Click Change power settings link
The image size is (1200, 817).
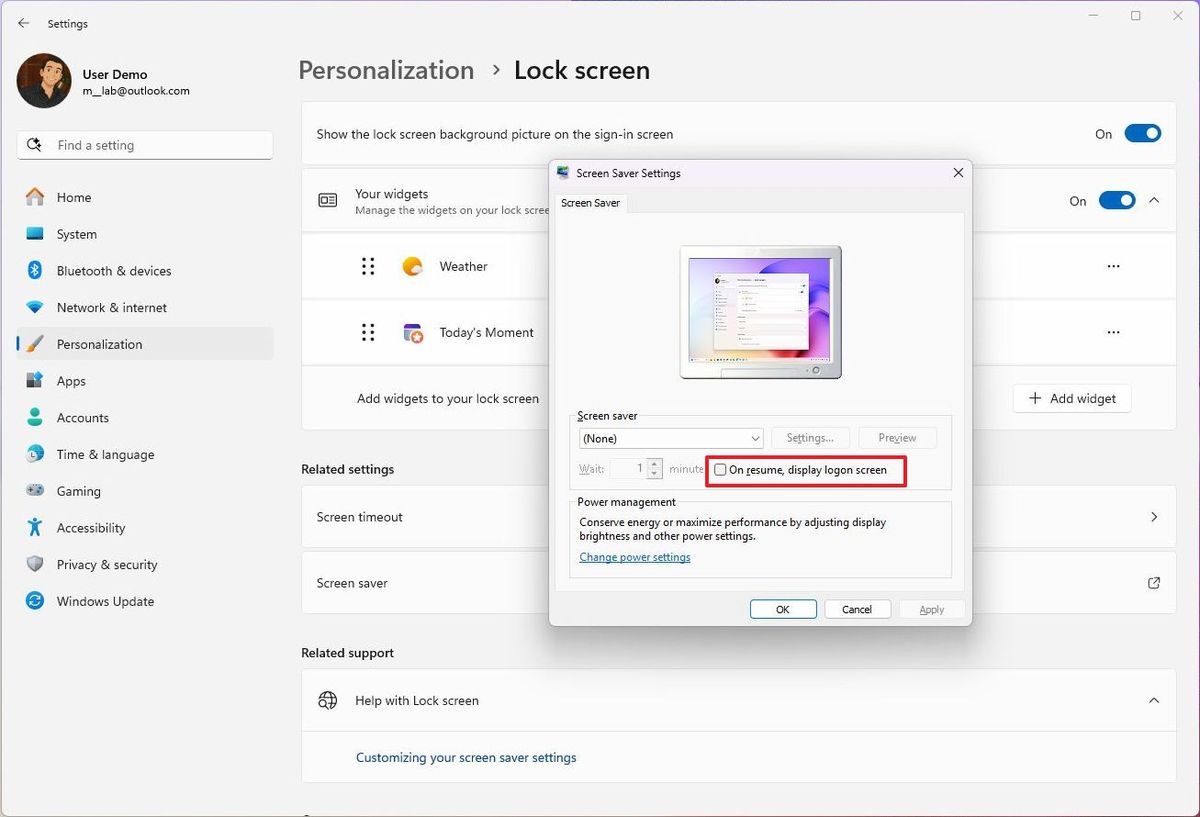(x=634, y=557)
